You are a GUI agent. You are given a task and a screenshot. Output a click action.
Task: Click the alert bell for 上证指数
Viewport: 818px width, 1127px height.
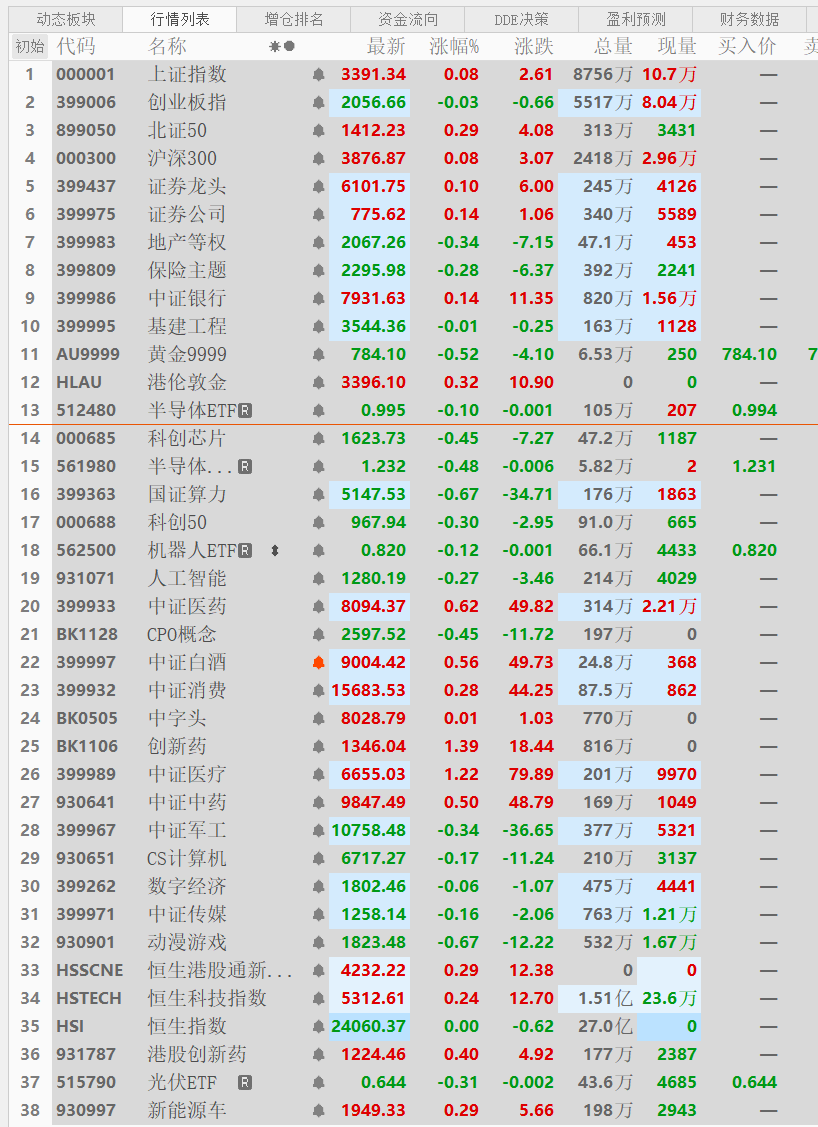pos(318,74)
